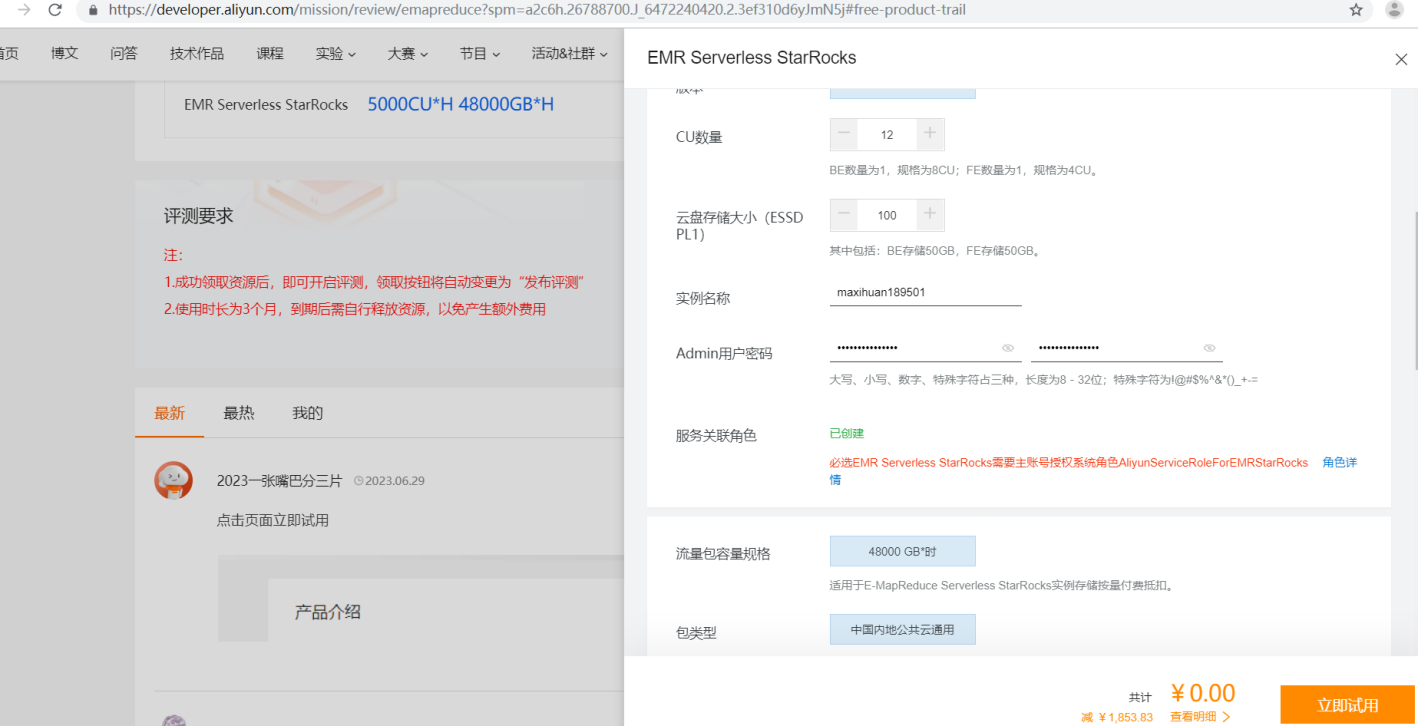Viewport: 1418px width, 726px height.
Task: Open the 技术作品 menu item
Action: [197, 54]
